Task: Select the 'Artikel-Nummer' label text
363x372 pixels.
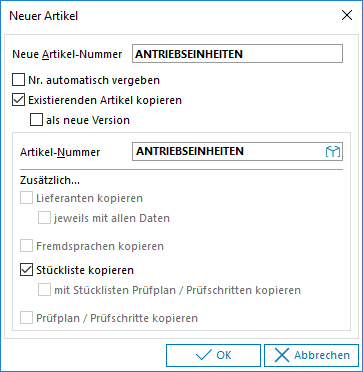Action: [x=60, y=152]
